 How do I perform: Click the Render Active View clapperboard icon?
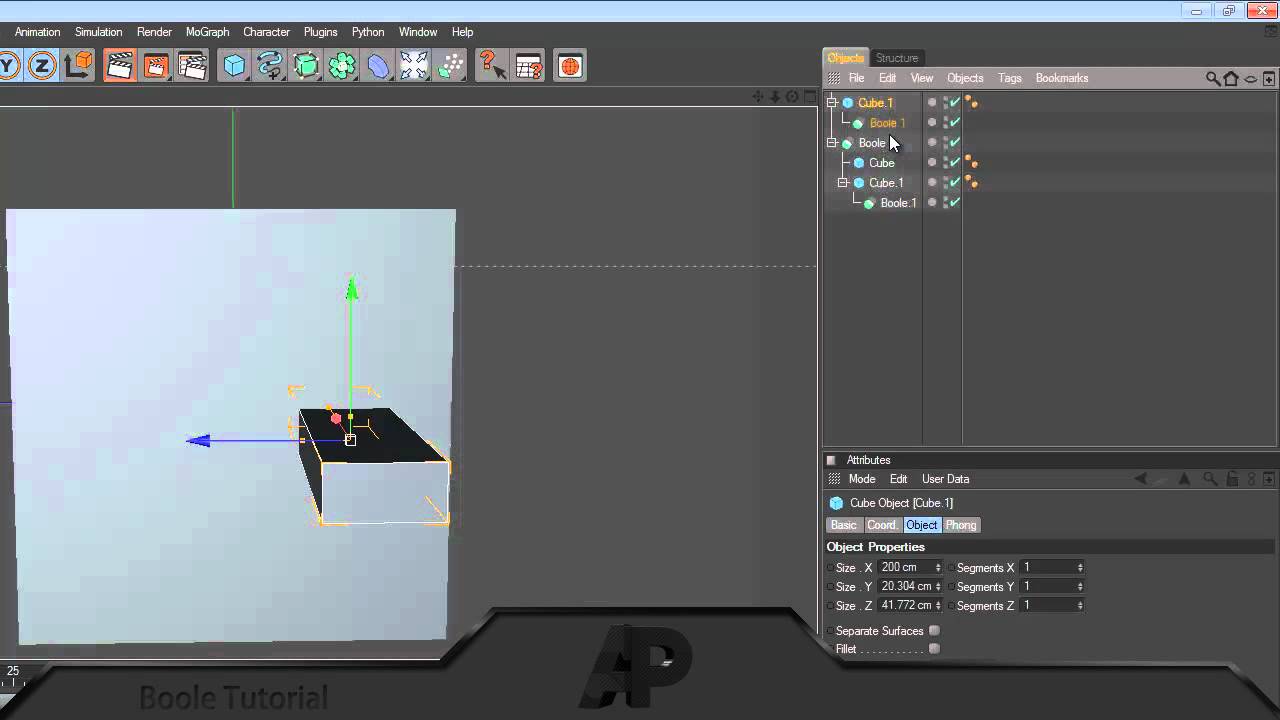click(119, 66)
